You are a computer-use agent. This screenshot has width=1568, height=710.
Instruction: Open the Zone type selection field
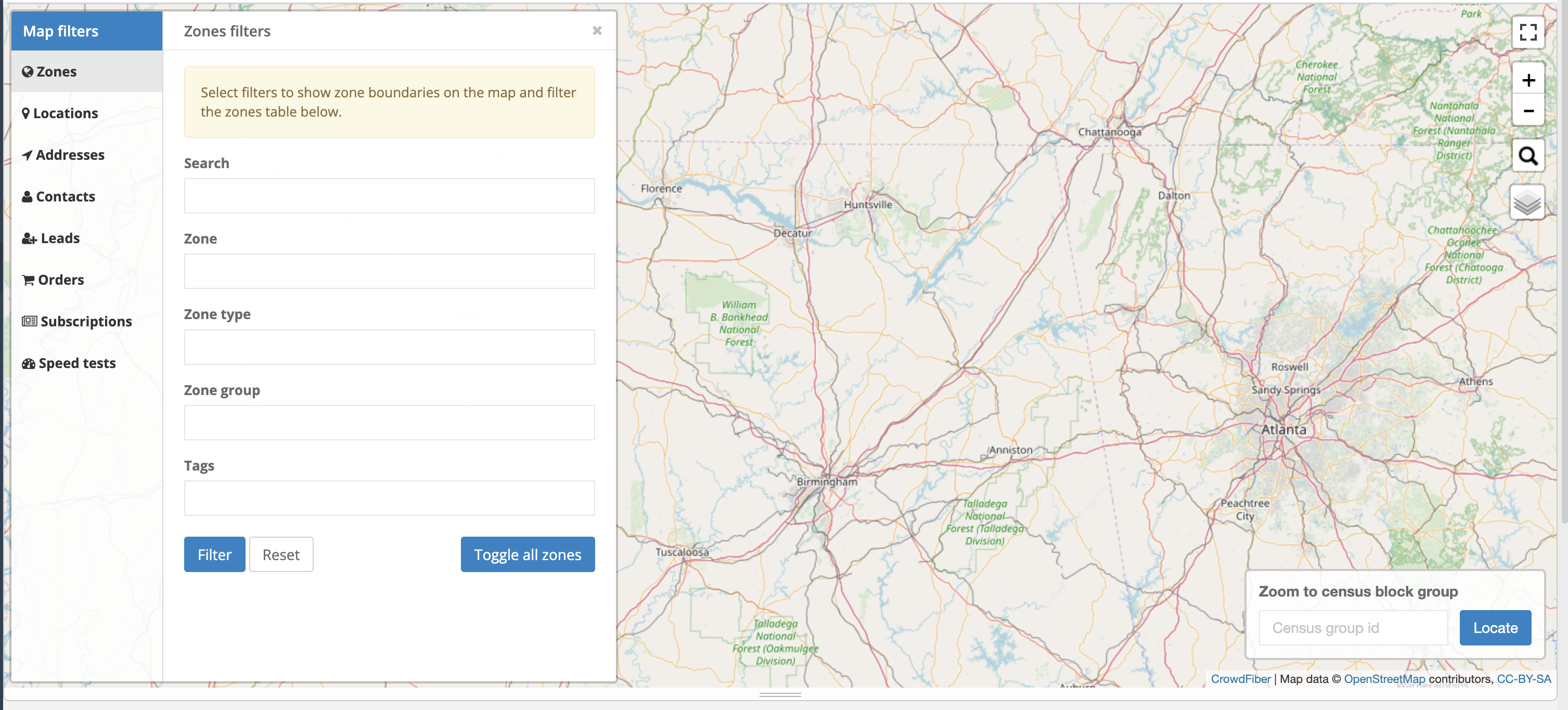pyautogui.click(x=389, y=347)
